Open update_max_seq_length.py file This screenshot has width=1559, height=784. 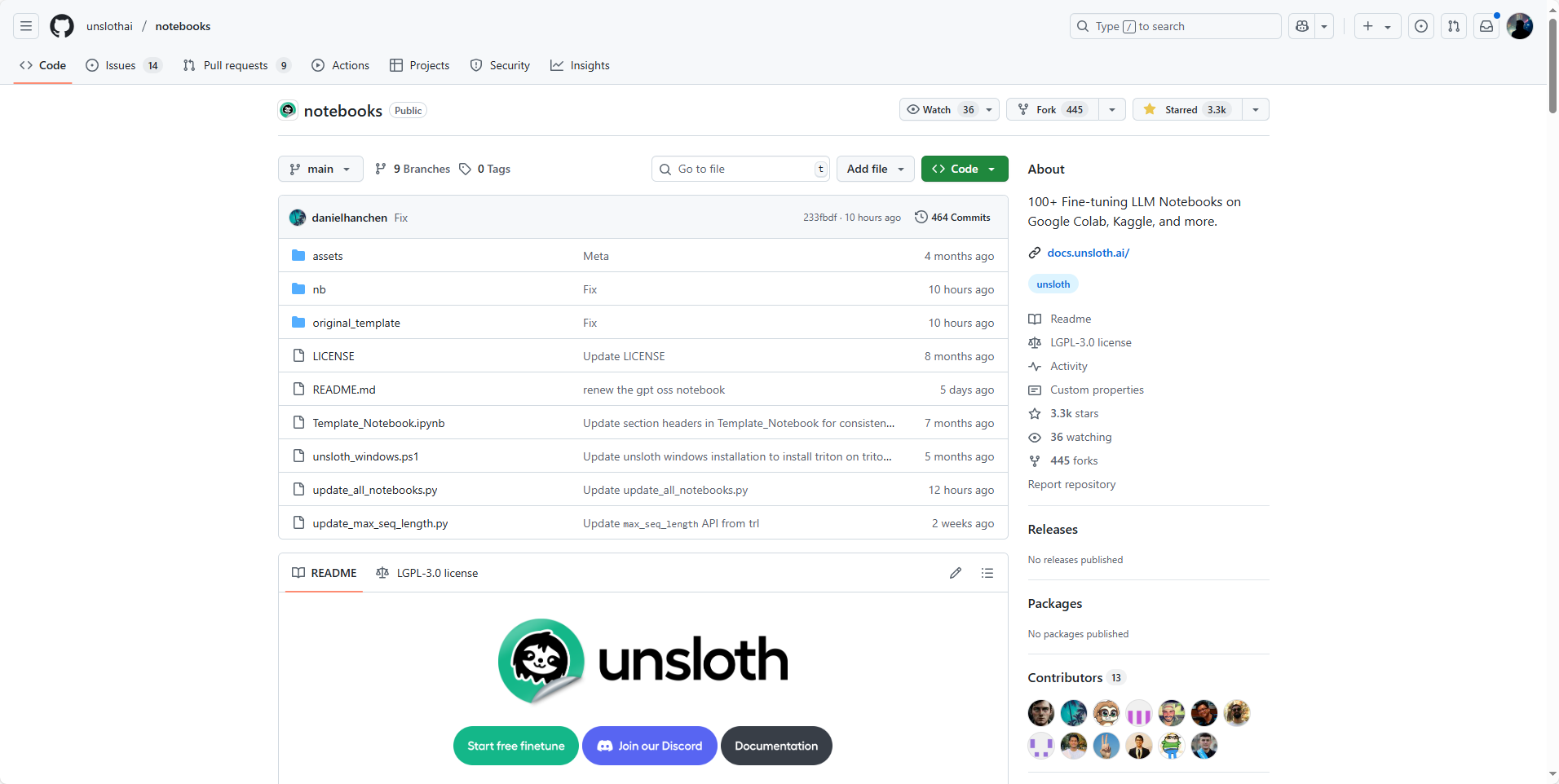pyautogui.click(x=380, y=523)
